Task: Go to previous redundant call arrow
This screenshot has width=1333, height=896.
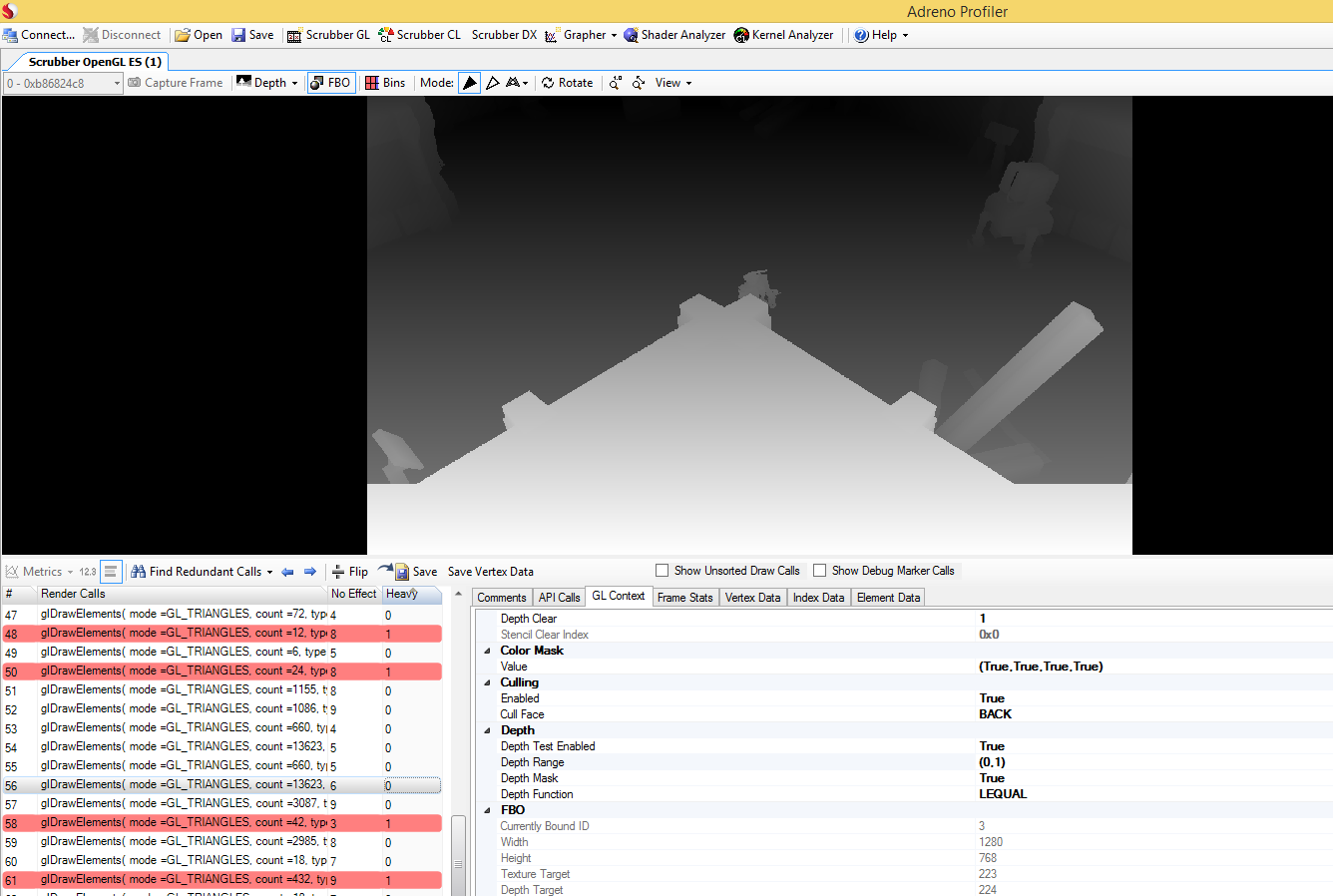Action: pyautogui.click(x=287, y=572)
